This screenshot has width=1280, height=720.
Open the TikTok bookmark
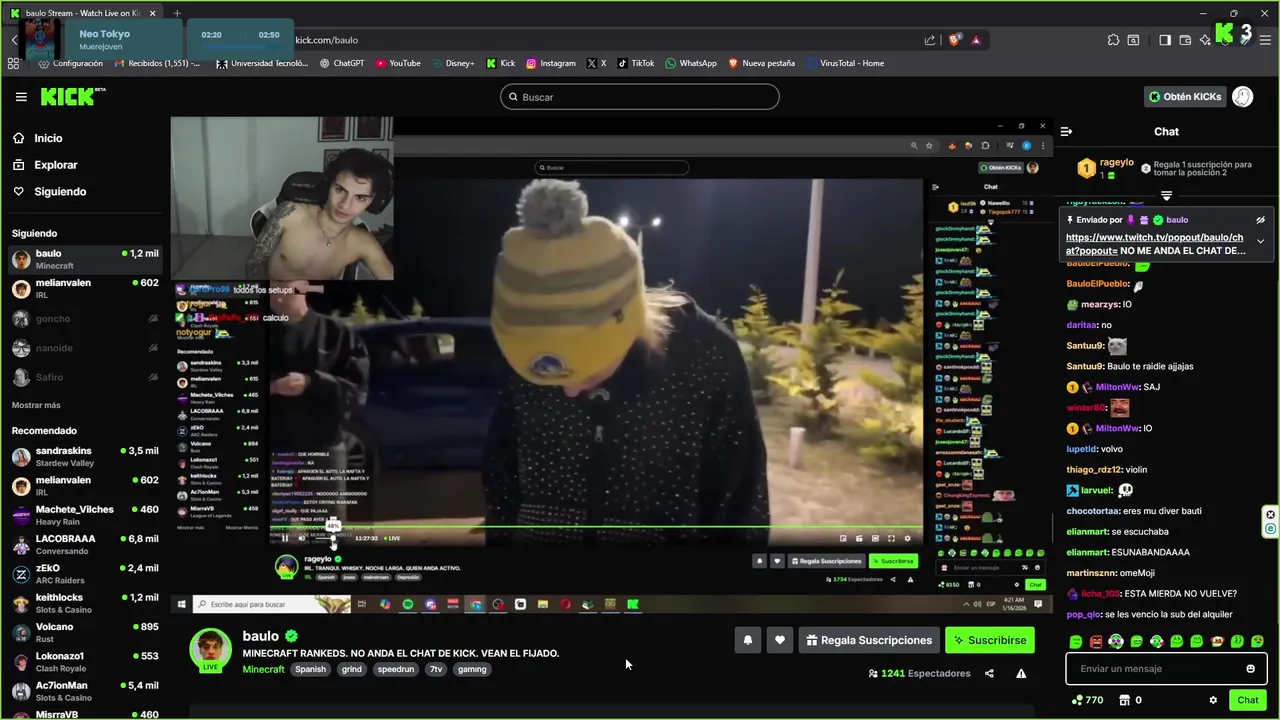[x=636, y=63]
